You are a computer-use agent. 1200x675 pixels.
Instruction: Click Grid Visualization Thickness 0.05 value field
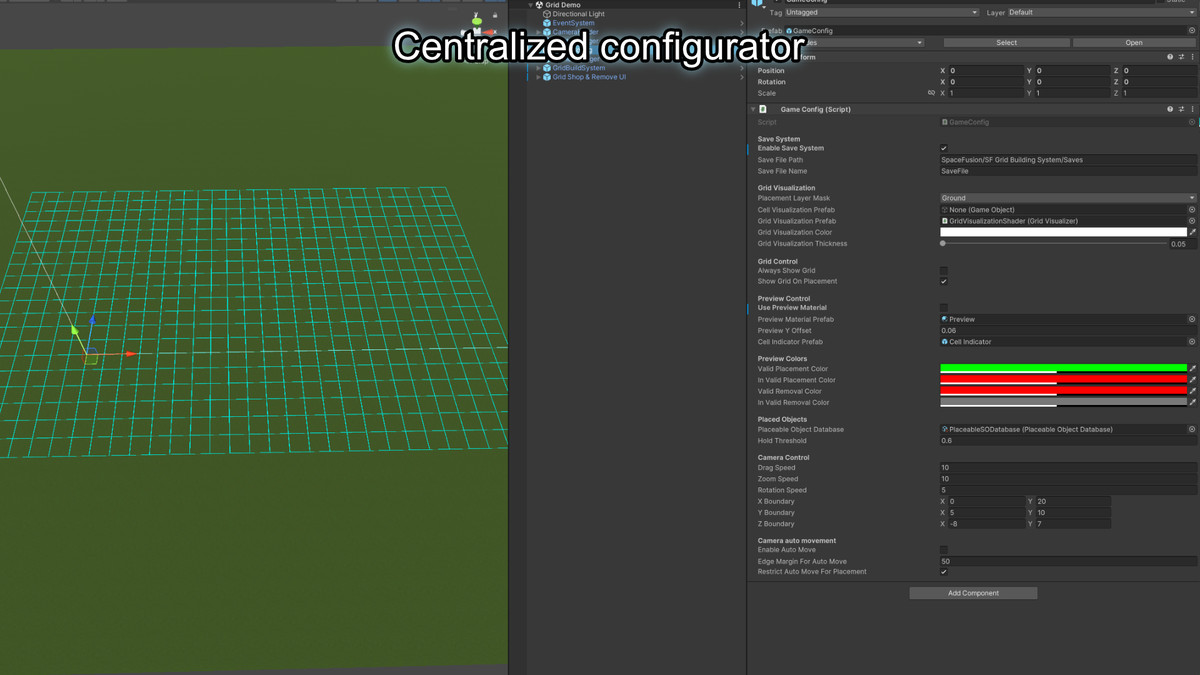point(1182,244)
